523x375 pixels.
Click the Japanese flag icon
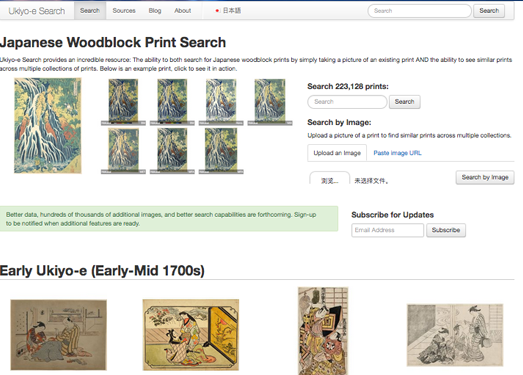click(x=217, y=11)
